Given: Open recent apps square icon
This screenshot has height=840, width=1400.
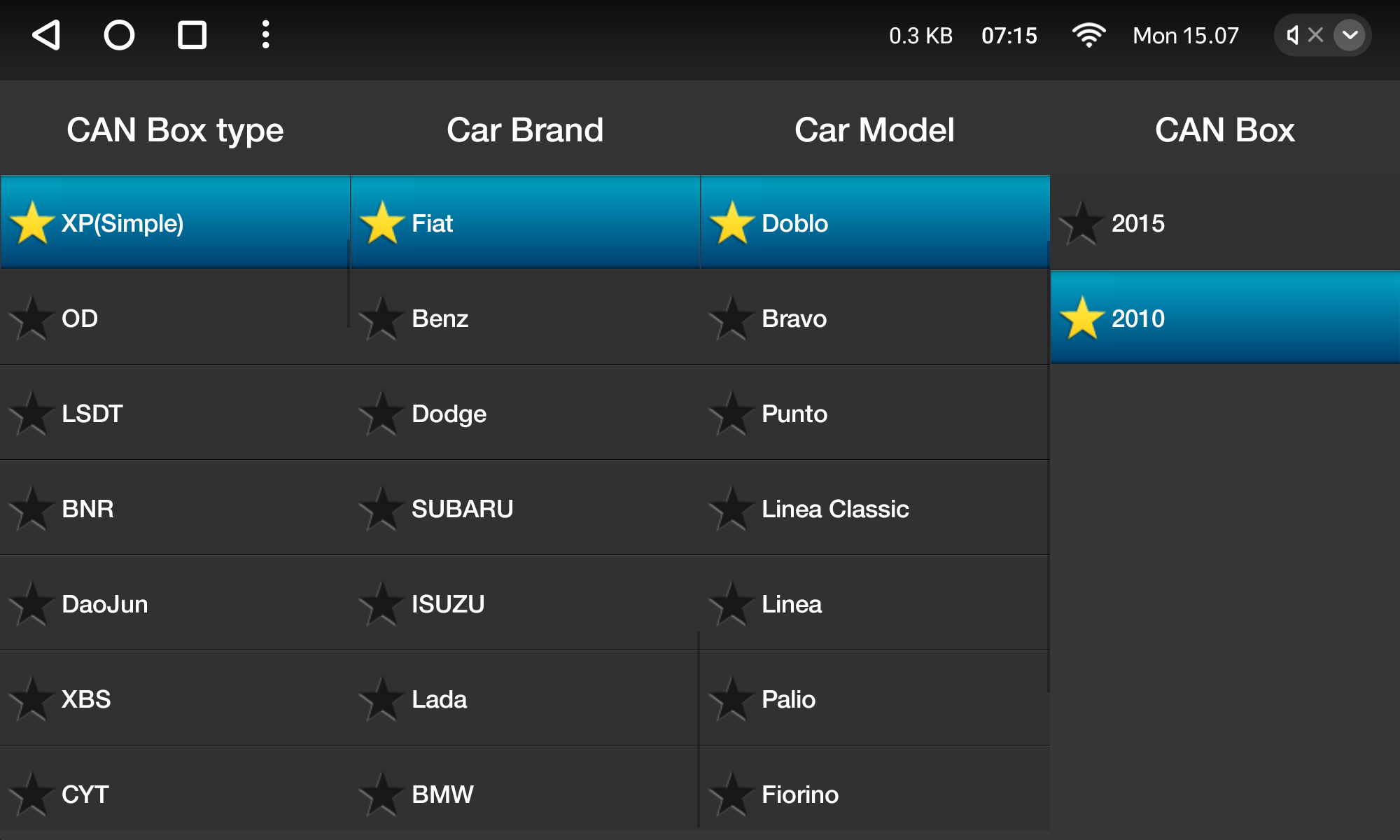Looking at the screenshot, I should pos(192,35).
